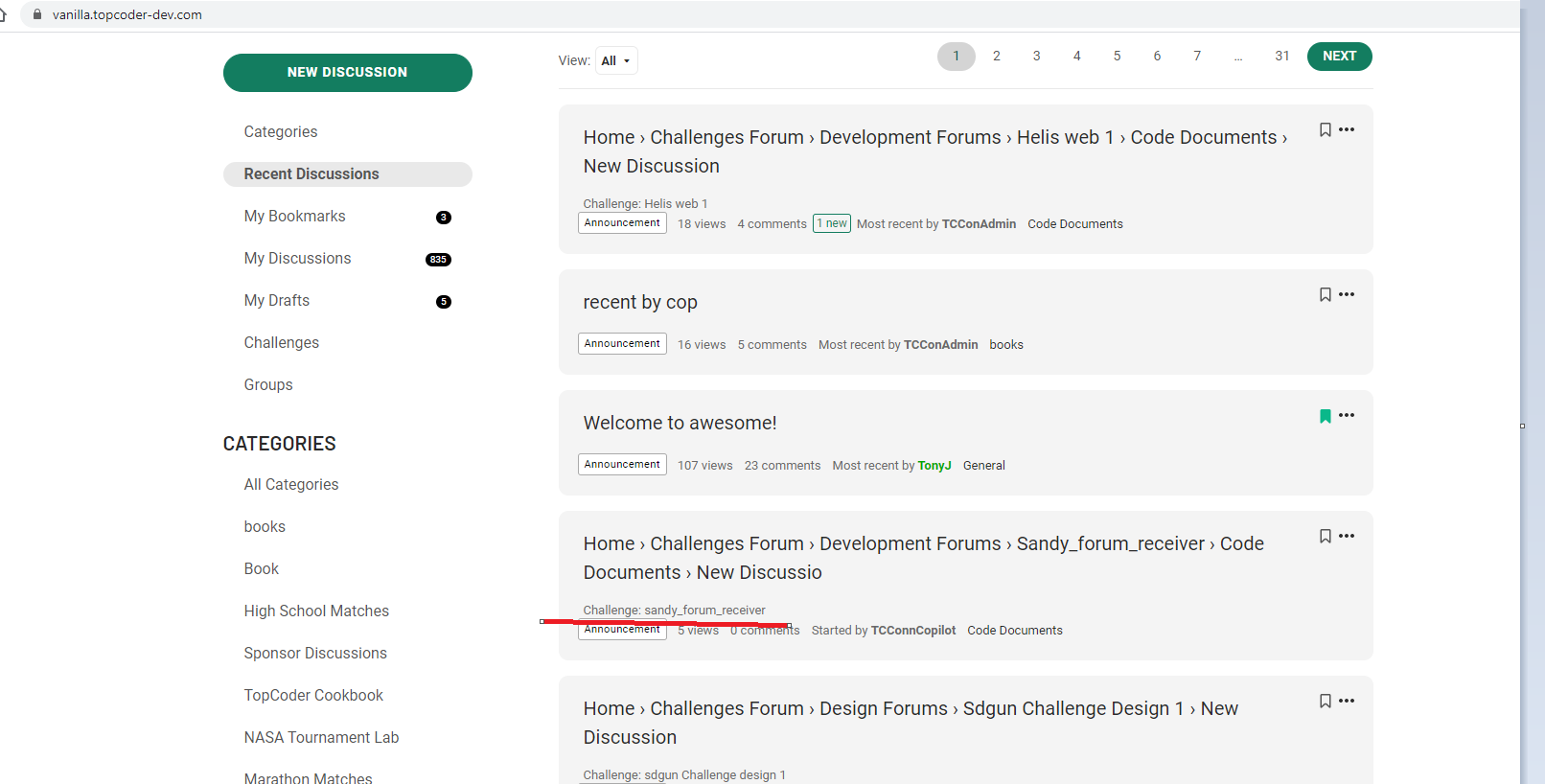Jump to page 3
This screenshot has height=784, width=1545.
1036,56
